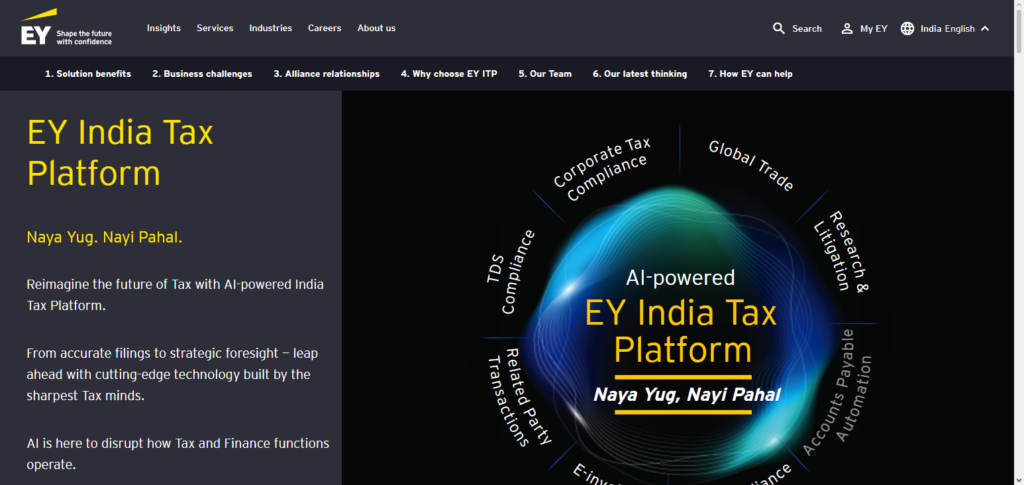Select the India English language label

click(x=948, y=29)
